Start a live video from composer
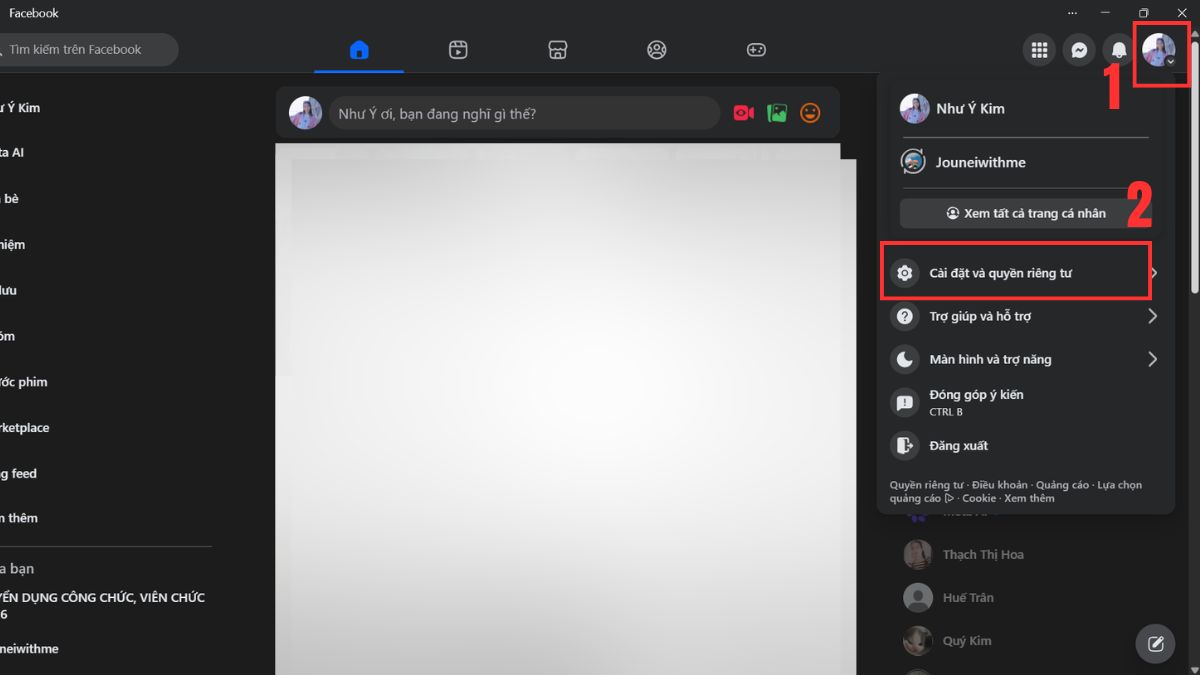This screenshot has width=1200, height=675. click(x=743, y=113)
